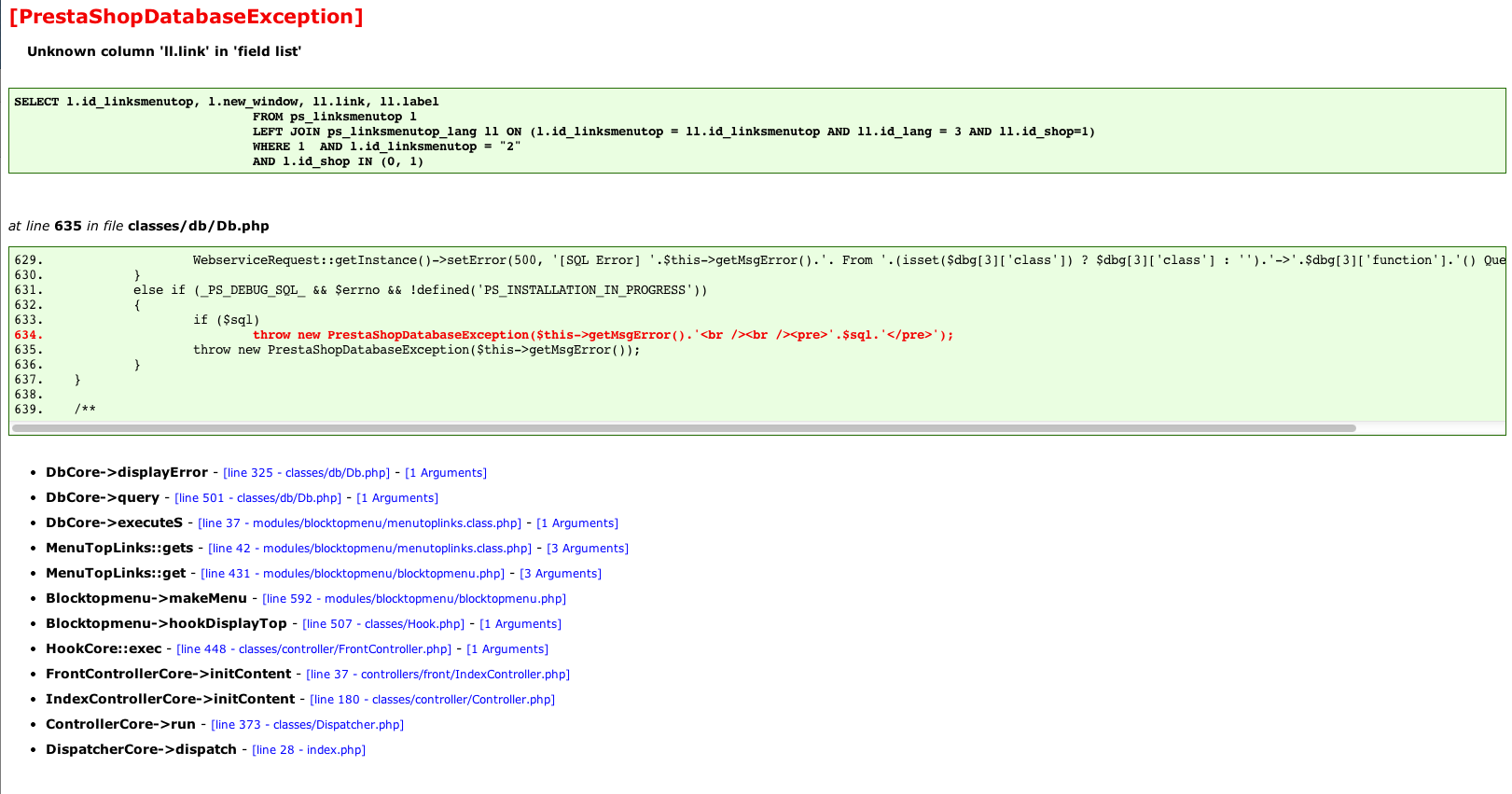
Task: Click the code block's horizontal scrollbar
Action: tap(684, 428)
